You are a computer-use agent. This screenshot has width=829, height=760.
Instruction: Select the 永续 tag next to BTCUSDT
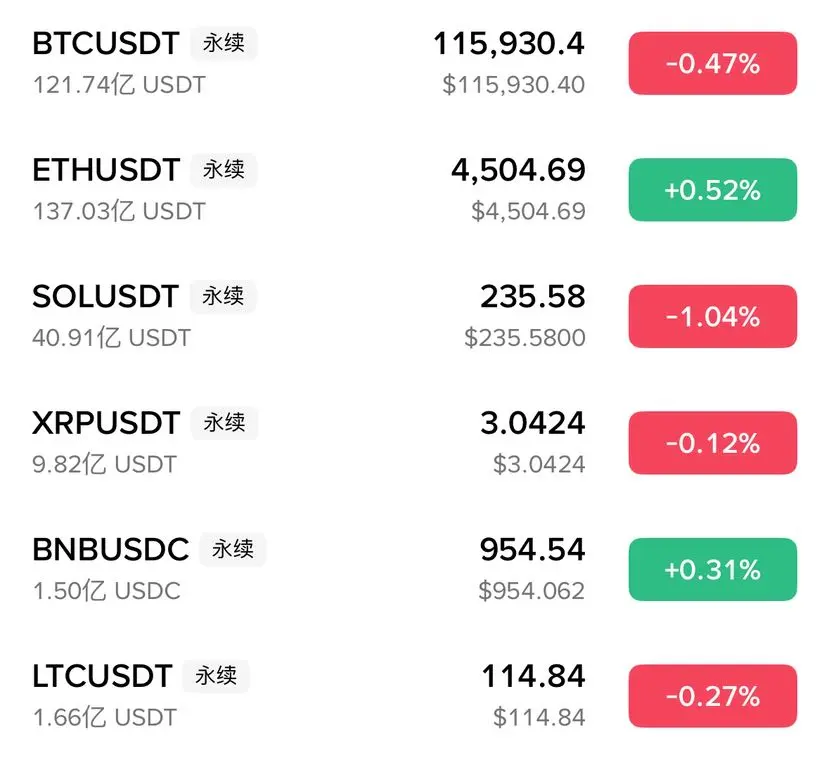[224, 43]
